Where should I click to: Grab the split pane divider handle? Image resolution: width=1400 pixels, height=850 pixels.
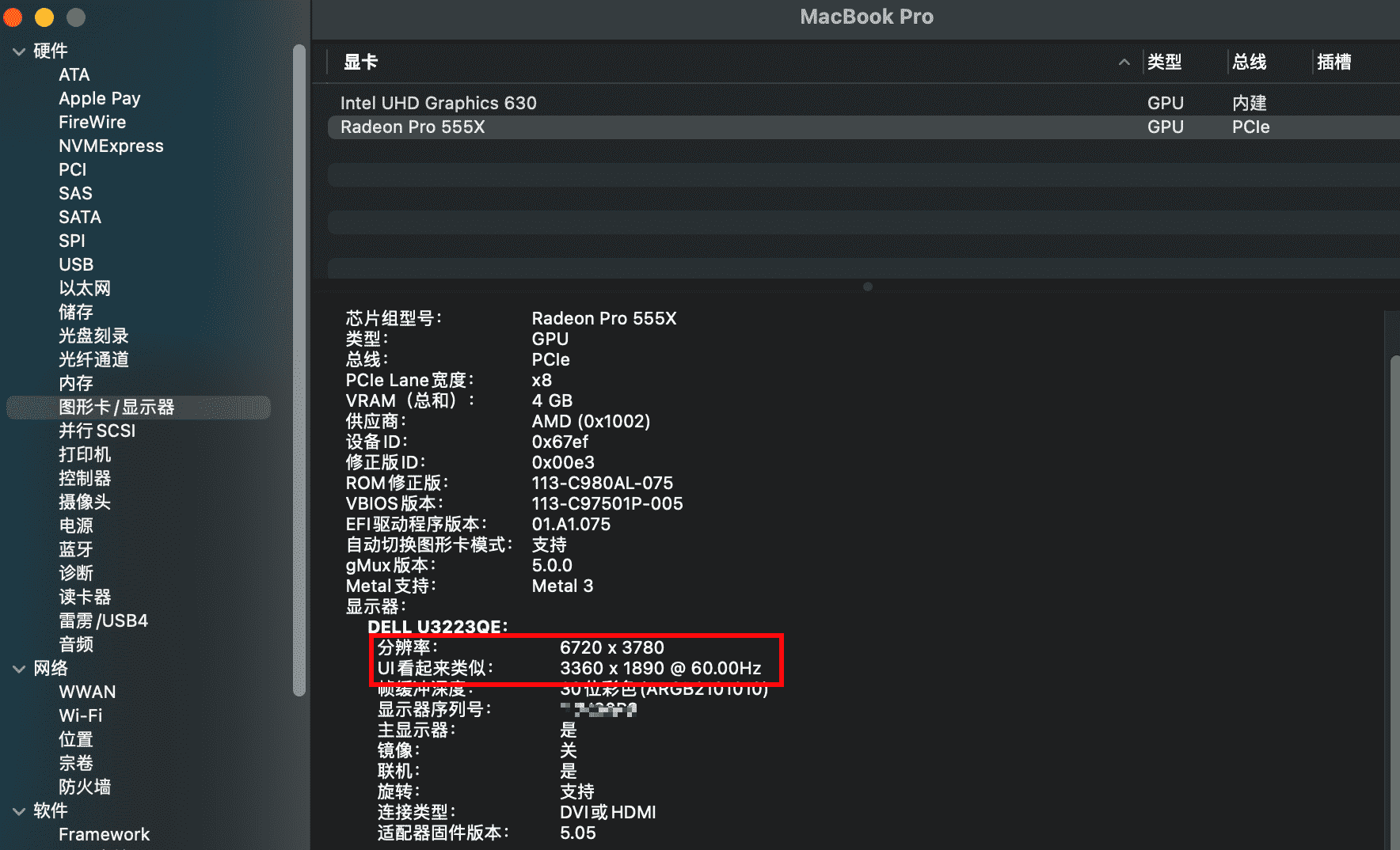[x=868, y=286]
